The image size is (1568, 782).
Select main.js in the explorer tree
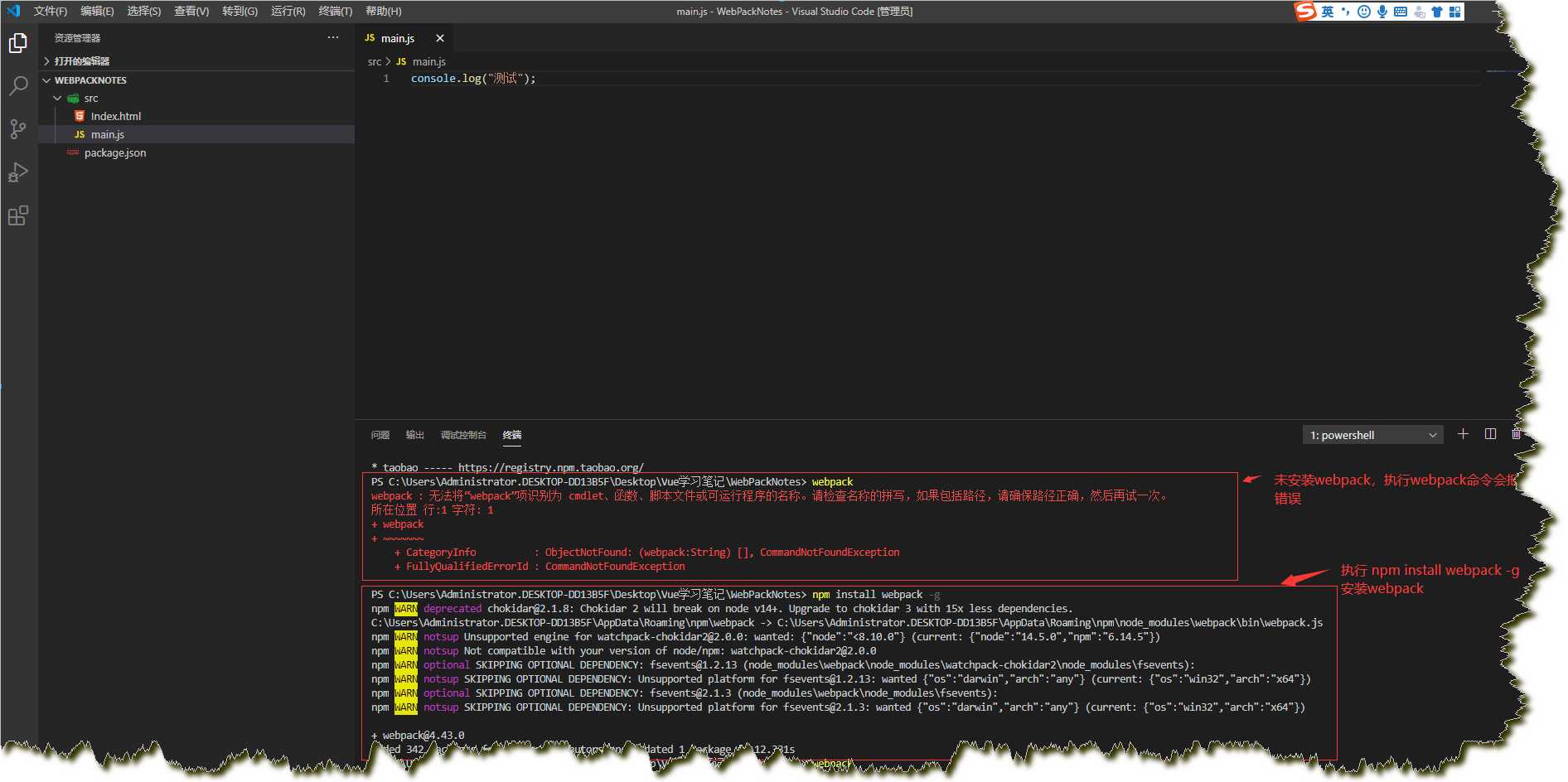click(197, 134)
